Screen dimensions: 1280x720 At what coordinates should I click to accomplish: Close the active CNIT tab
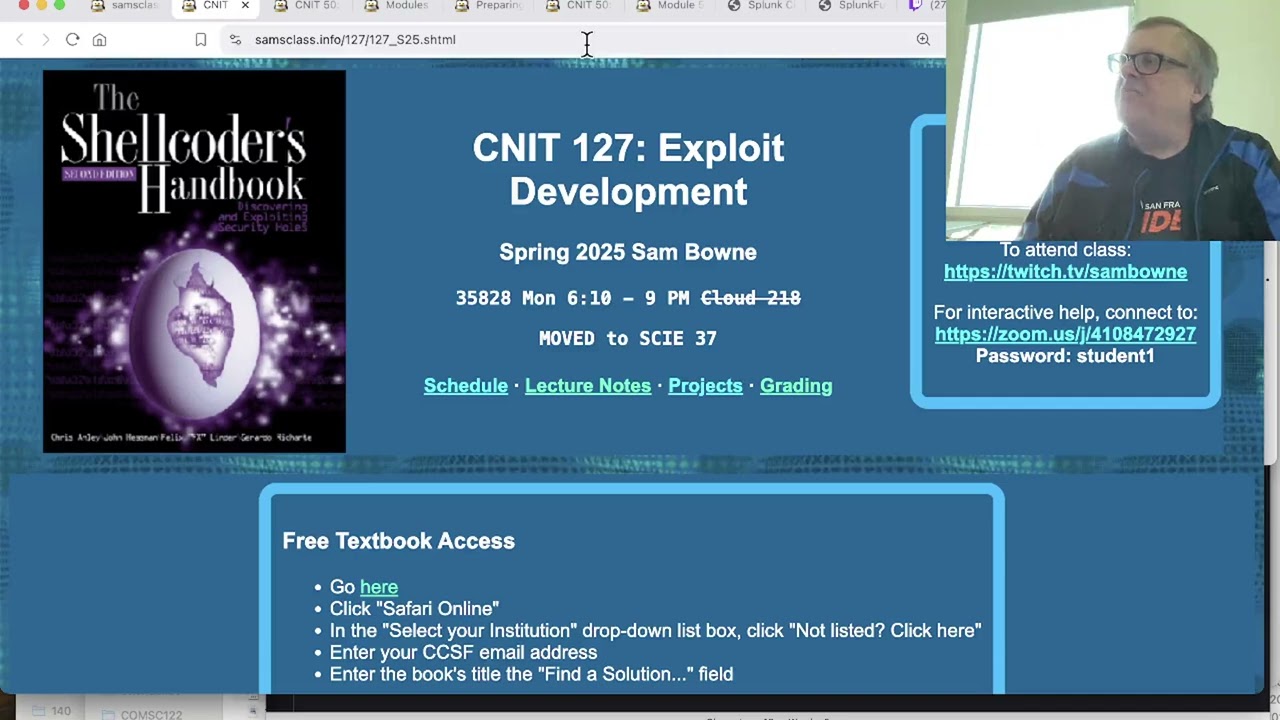[x=245, y=6]
